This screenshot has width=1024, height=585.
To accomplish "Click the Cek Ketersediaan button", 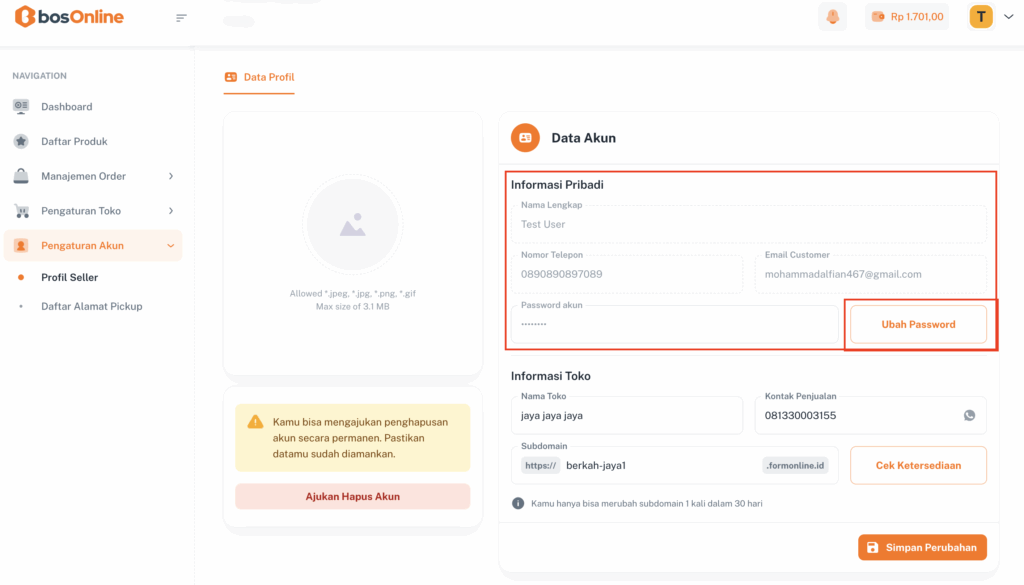I will 918,465.
